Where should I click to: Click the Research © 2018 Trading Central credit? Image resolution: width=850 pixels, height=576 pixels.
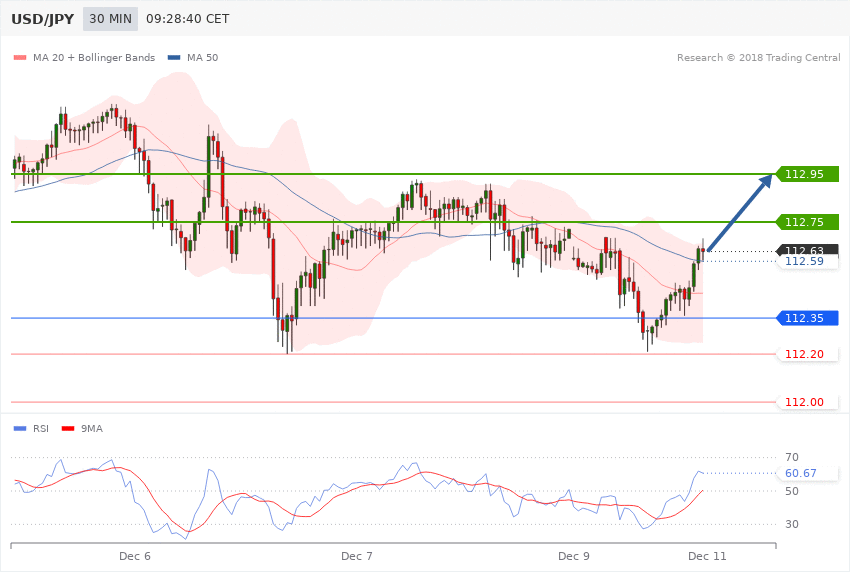point(758,57)
